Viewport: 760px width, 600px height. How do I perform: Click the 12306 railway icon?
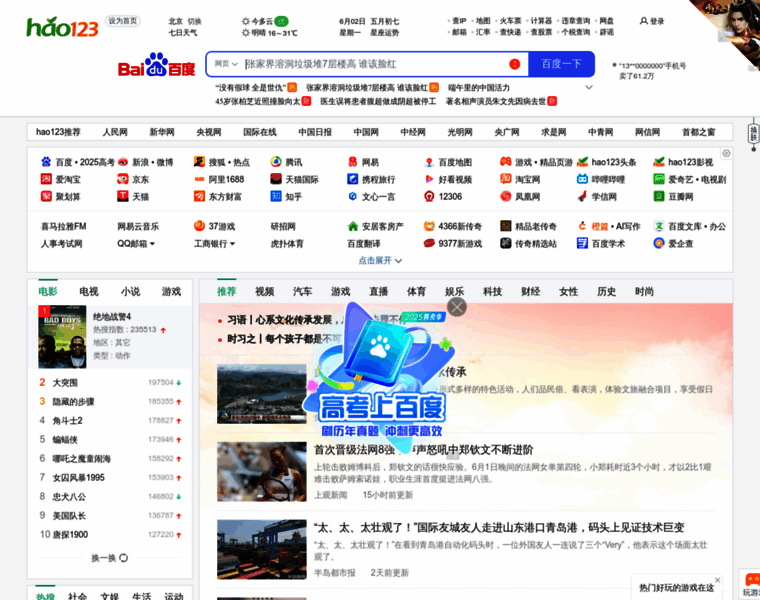tap(429, 196)
